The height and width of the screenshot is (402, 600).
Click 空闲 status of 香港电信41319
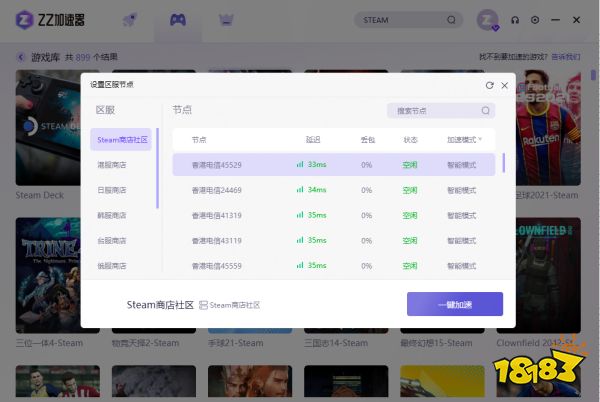click(x=410, y=215)
